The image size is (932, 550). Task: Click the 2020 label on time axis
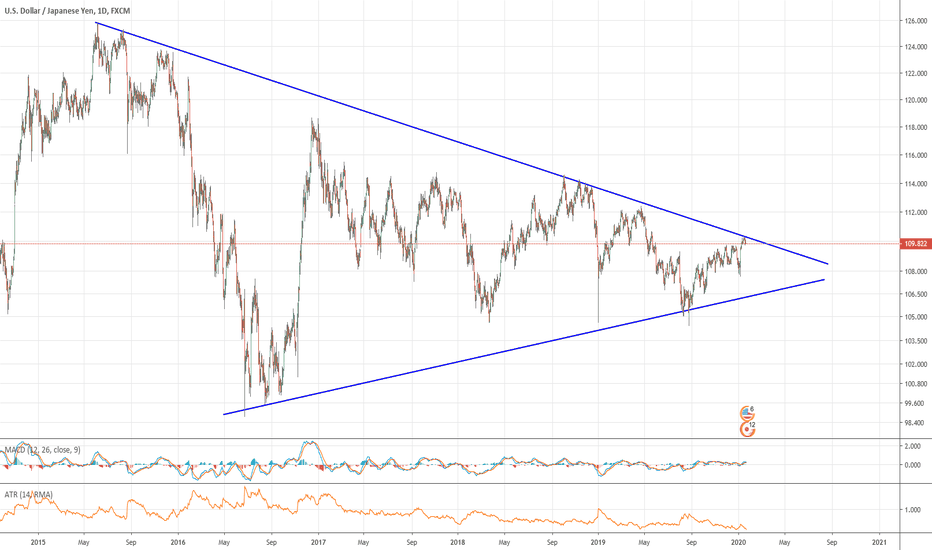[x=738, y=542]
